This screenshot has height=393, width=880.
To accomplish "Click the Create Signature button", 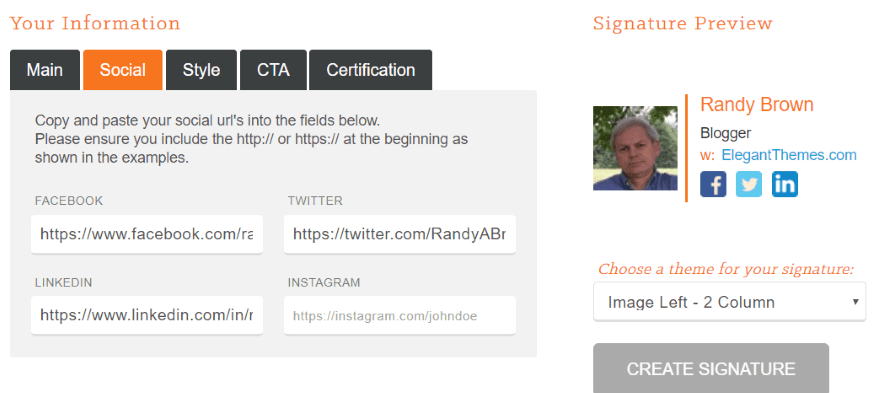I will [x=711, y=368].
